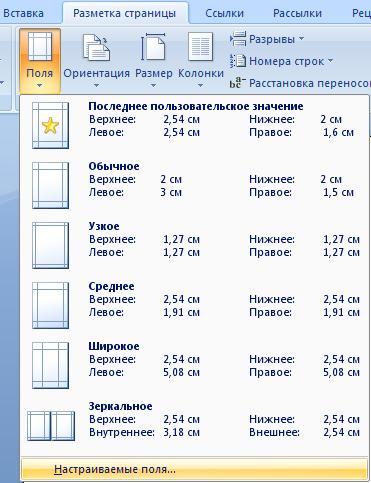
Task: Select the Обычное margins thumbnail
Action: 50,185
